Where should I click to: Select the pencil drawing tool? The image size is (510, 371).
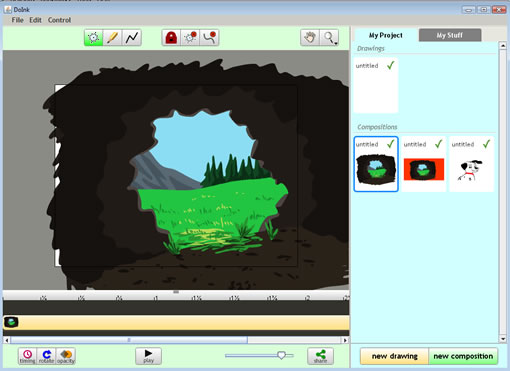pos(112,37)
